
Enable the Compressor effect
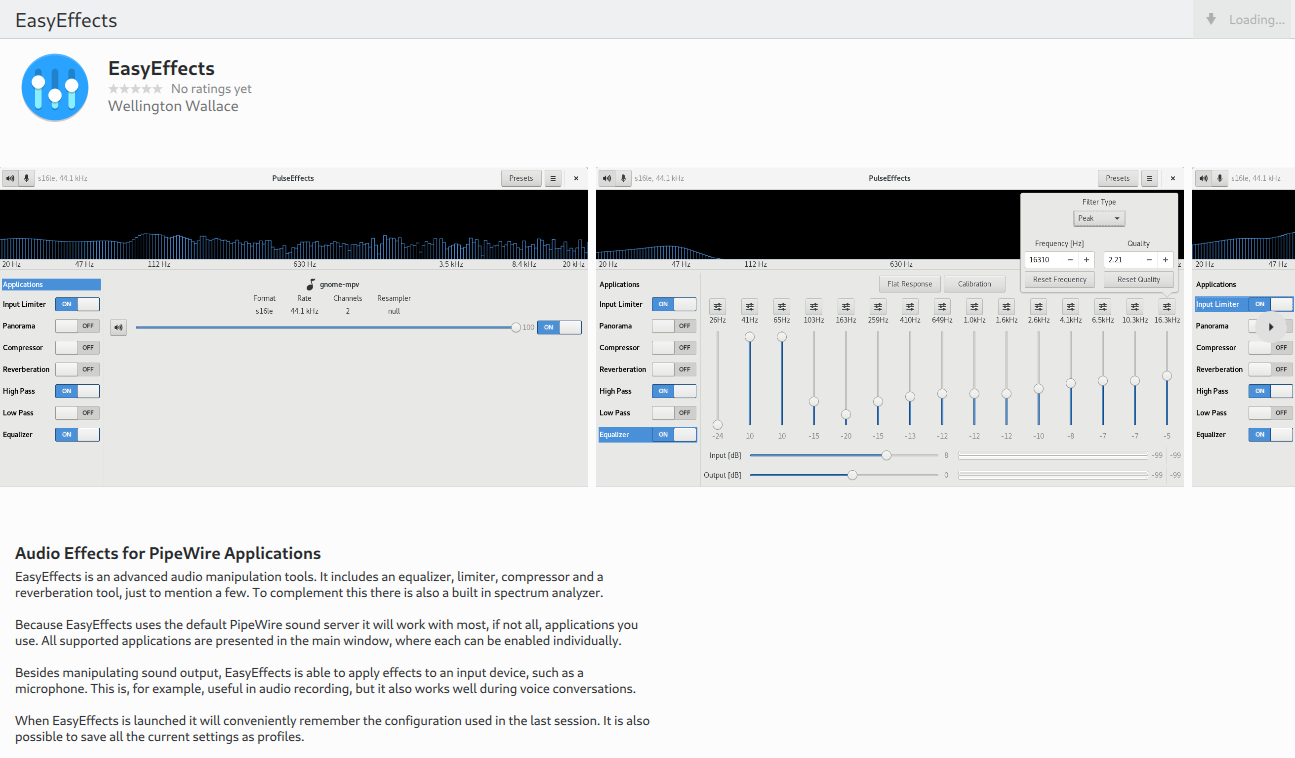(x=675, y=347)
